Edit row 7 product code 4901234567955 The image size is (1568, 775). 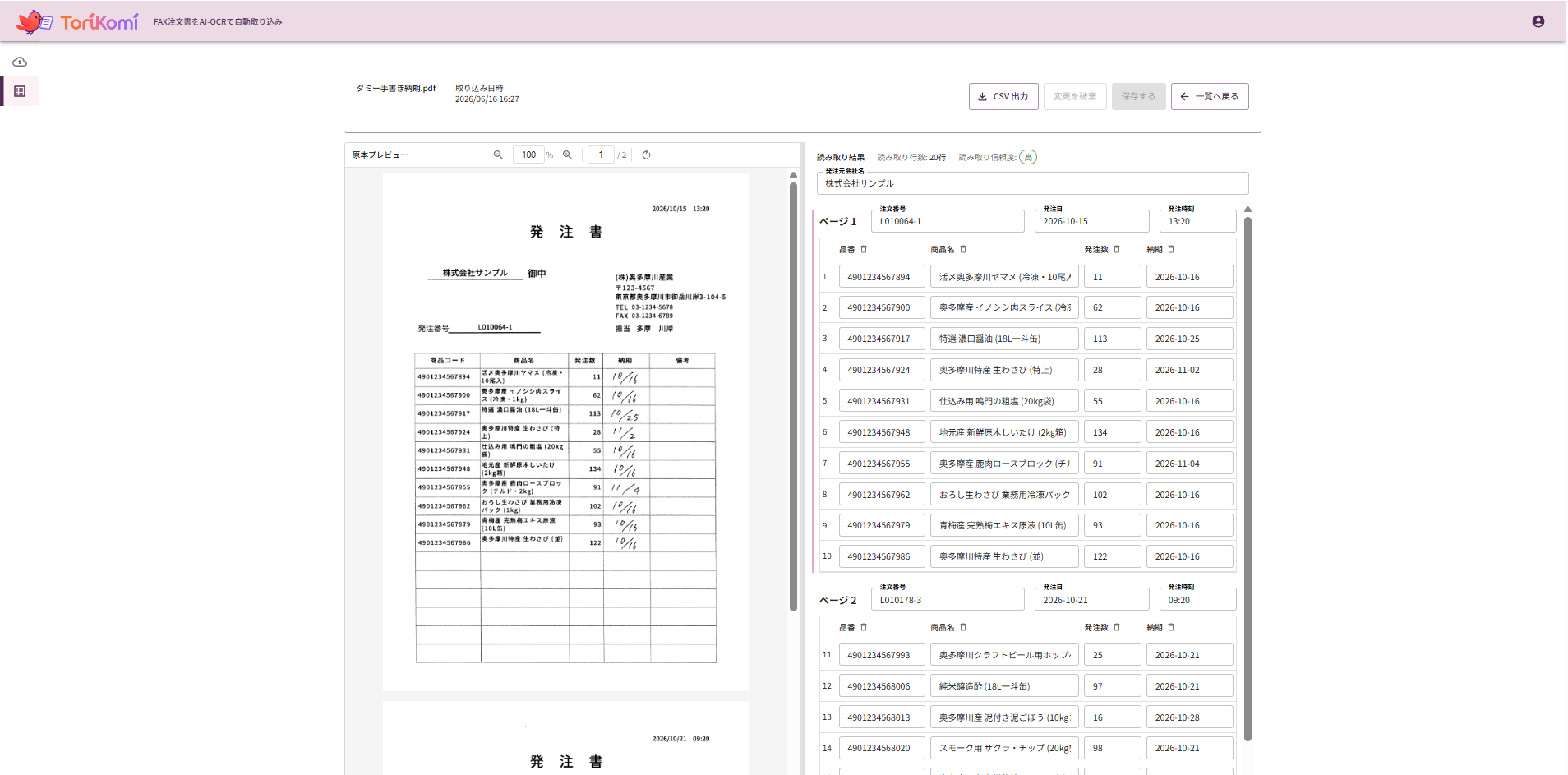click(x=882, y=464)
